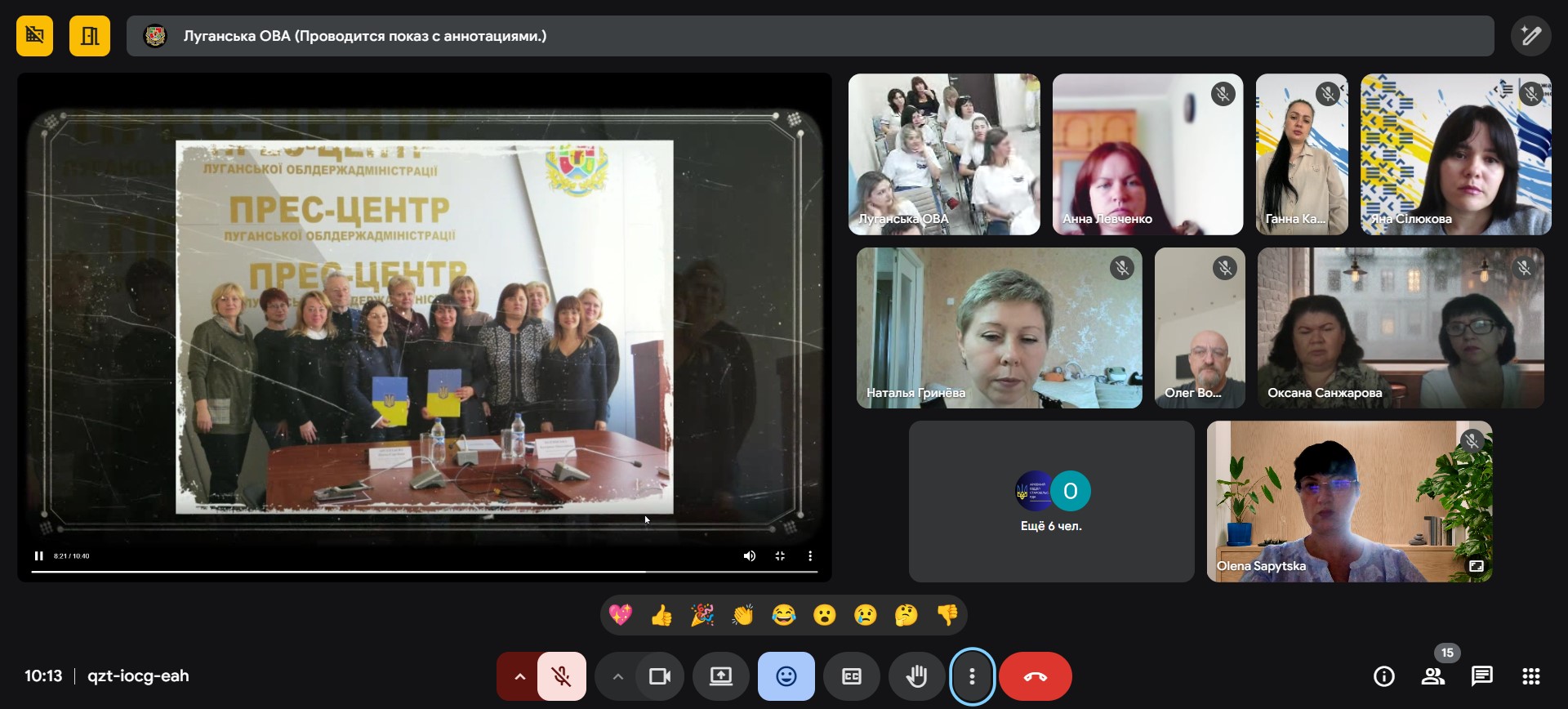Click the clock reading 10:13
Viewport: 1568px width, 709px height.
(43, 676)
